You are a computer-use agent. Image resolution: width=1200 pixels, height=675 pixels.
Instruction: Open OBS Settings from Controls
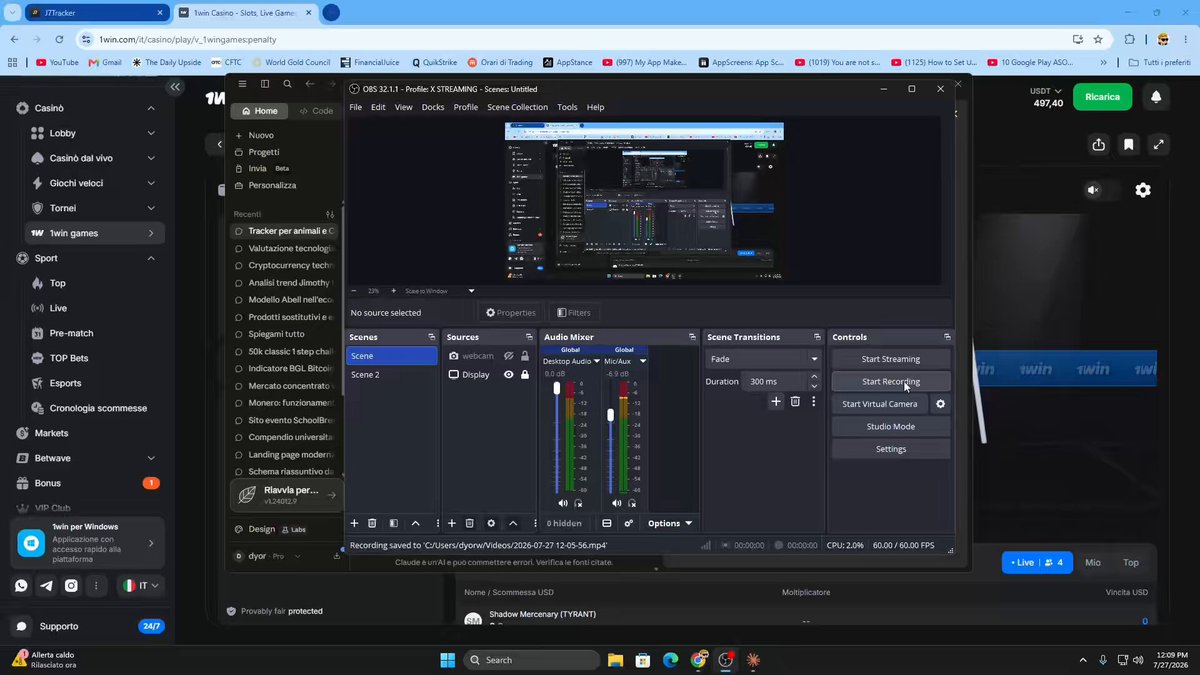891,449
